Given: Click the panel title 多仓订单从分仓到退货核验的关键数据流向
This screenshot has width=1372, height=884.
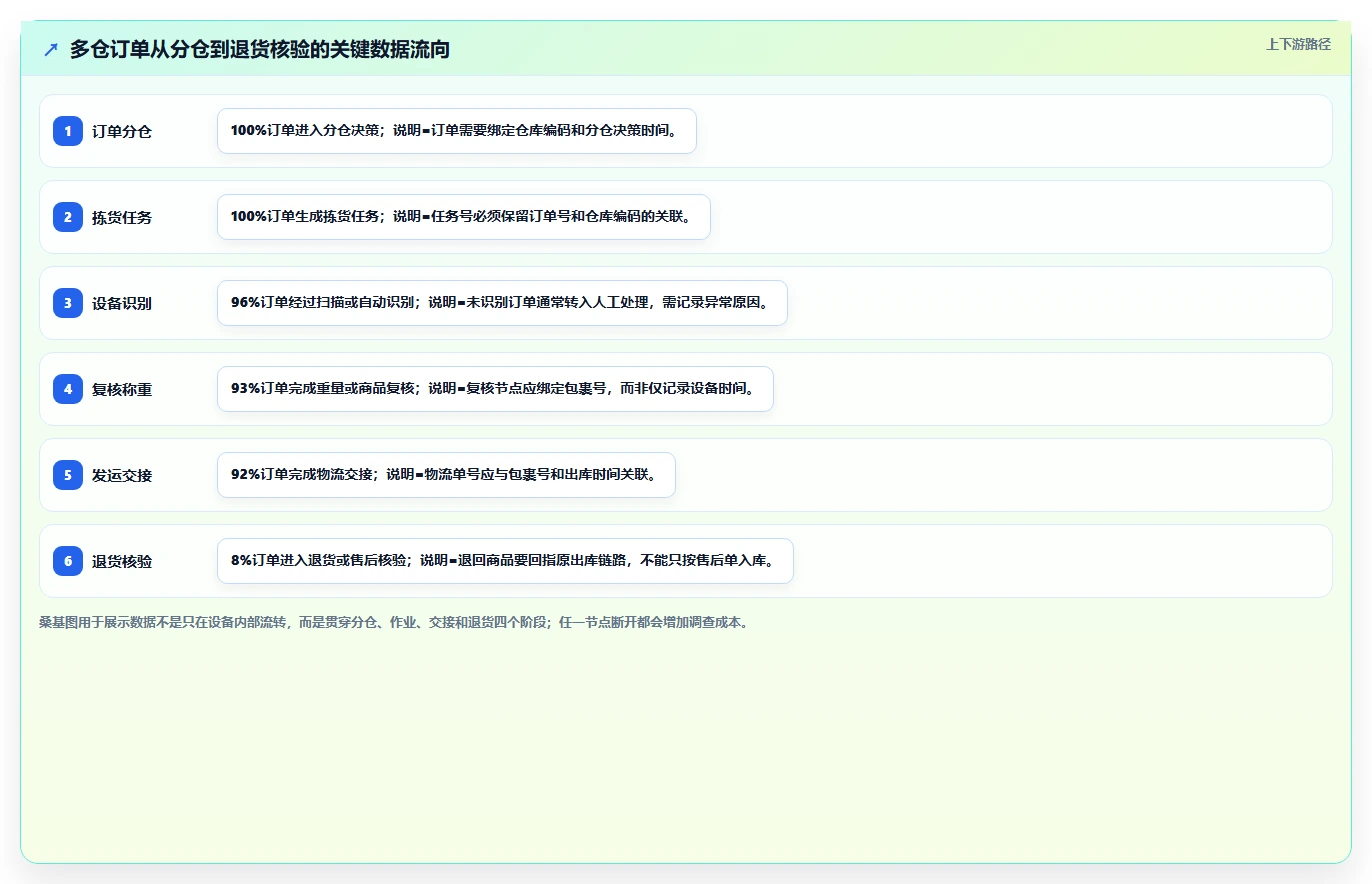Looking at the screenshot, I should [x=260, y=50].
